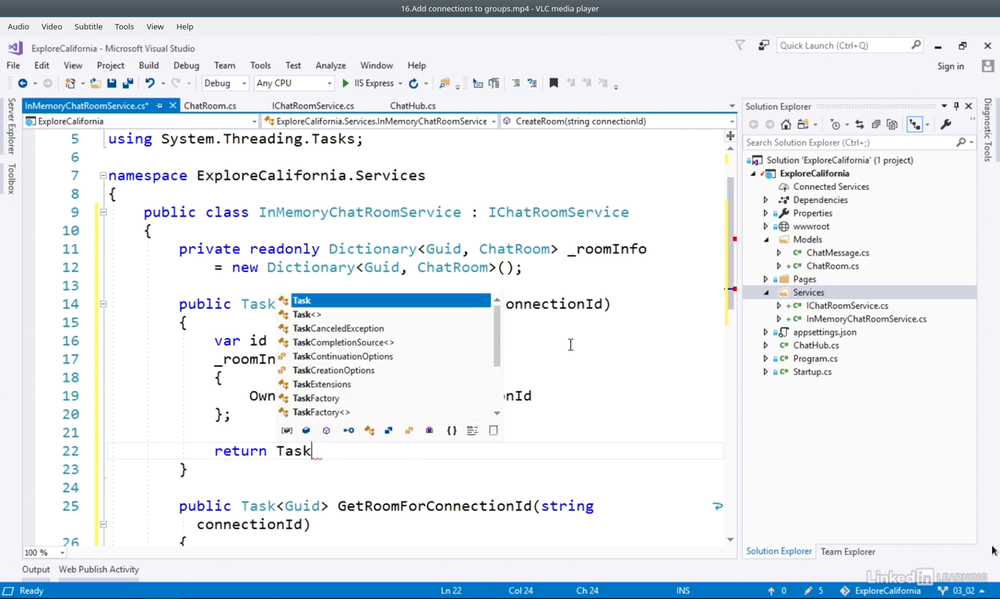The image size is (1000, 599).
Task: Click the Solution Explorer Home icon
Action: pyautogui.click(x=786, y=124)
